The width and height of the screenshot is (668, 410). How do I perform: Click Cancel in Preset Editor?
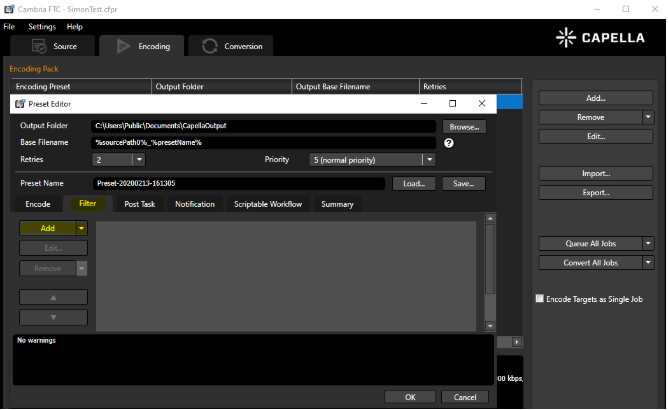[x=465, y=397]
